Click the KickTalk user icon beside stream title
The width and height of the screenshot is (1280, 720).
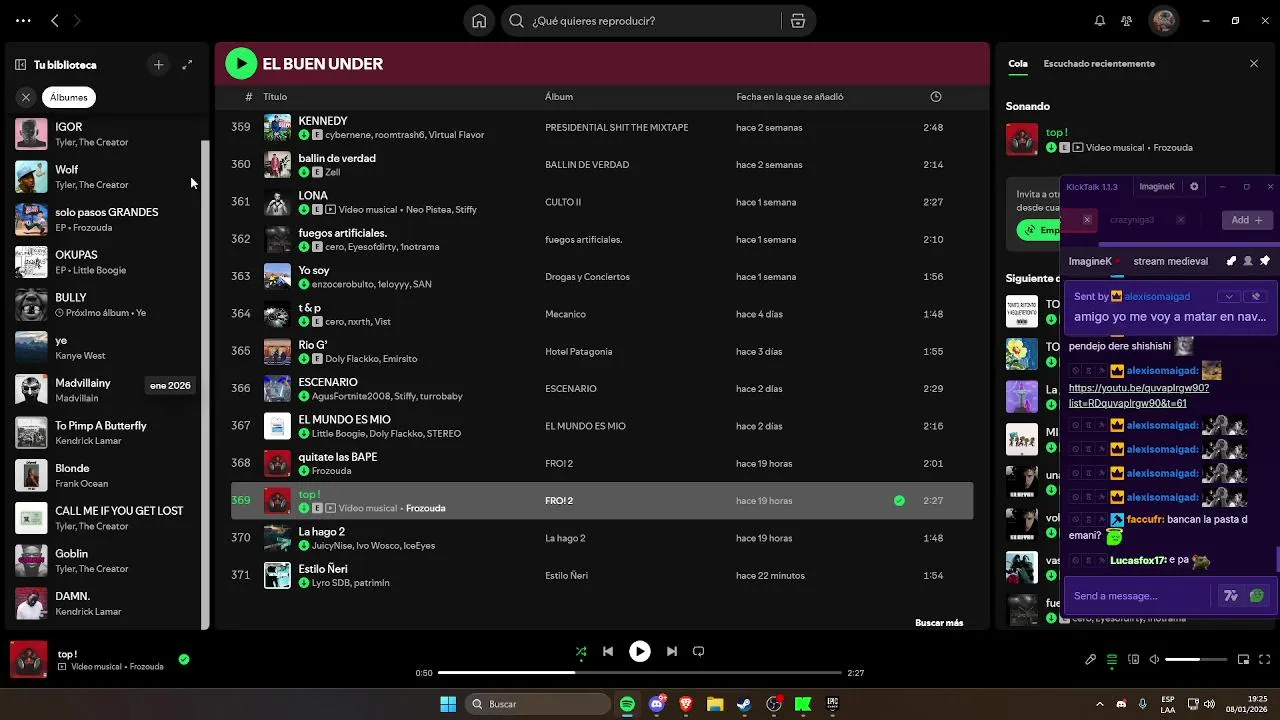click(x=1248, y=261)
